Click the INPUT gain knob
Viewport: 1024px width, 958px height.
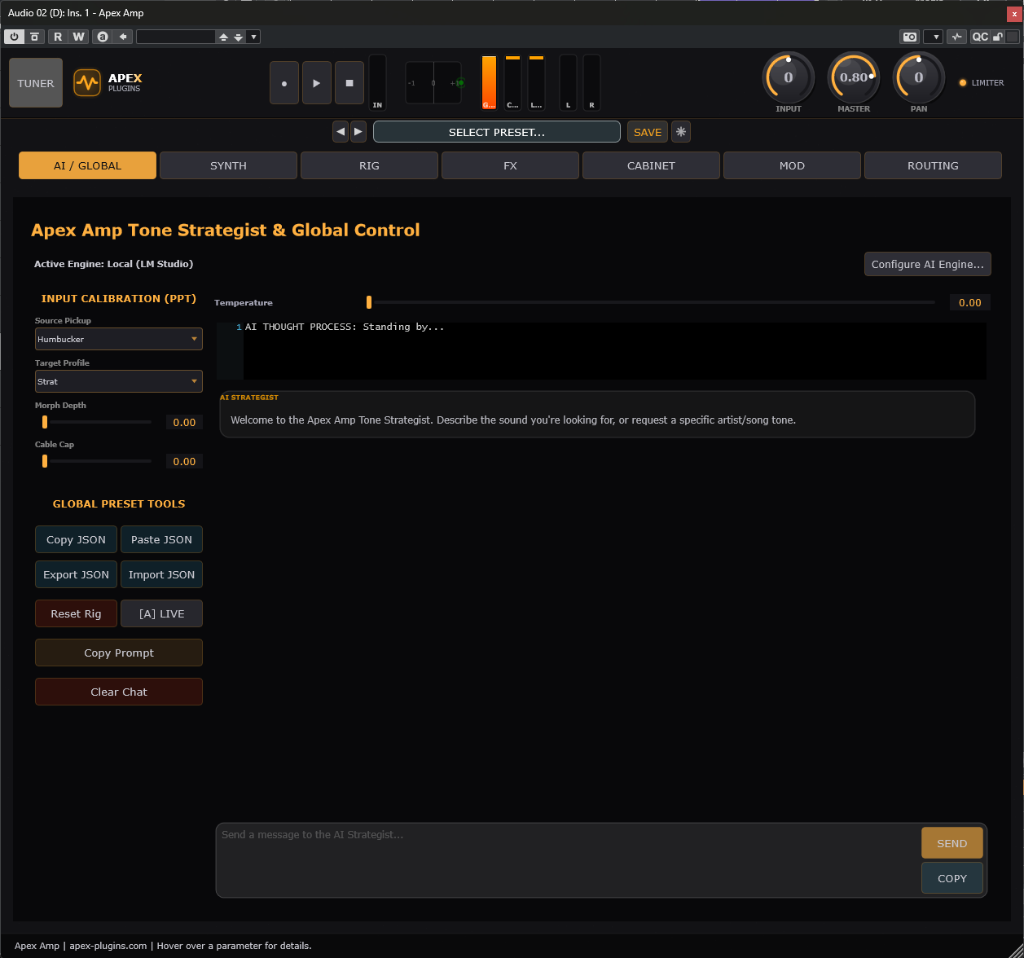tap(788, 78)
